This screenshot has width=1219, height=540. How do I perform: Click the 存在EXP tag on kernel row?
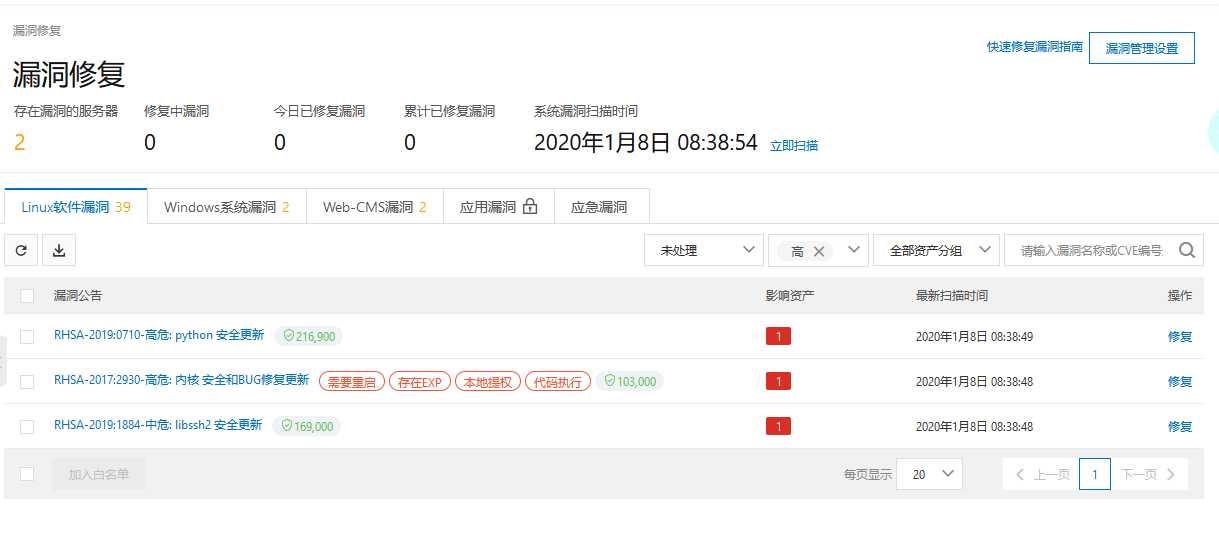click(419, 382)
